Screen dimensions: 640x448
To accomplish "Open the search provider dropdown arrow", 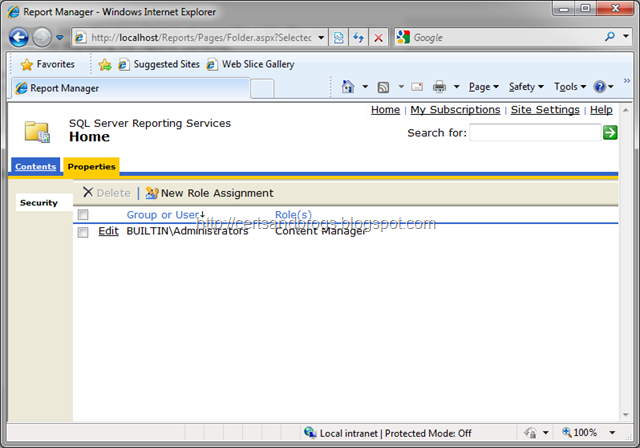I will 626,36.
